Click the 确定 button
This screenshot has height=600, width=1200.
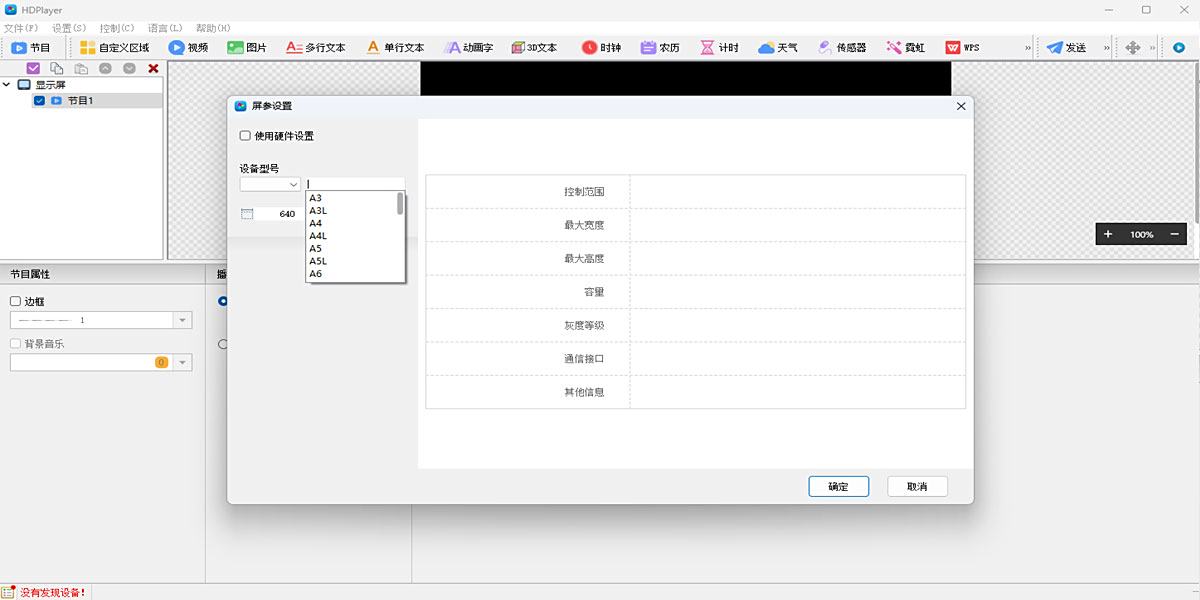tap(838, 486)
